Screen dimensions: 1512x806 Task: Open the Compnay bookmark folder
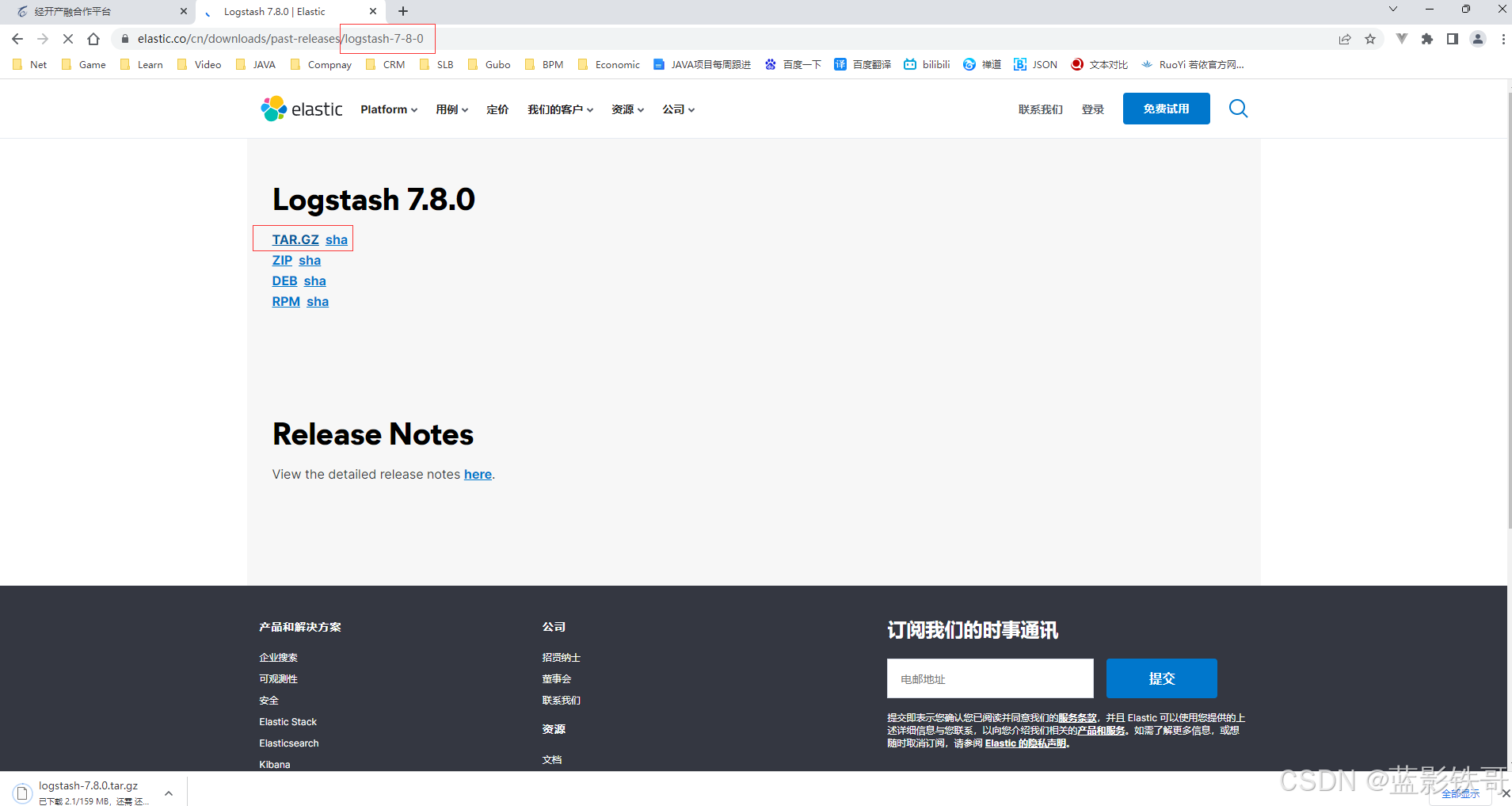(x=321, y=65)
